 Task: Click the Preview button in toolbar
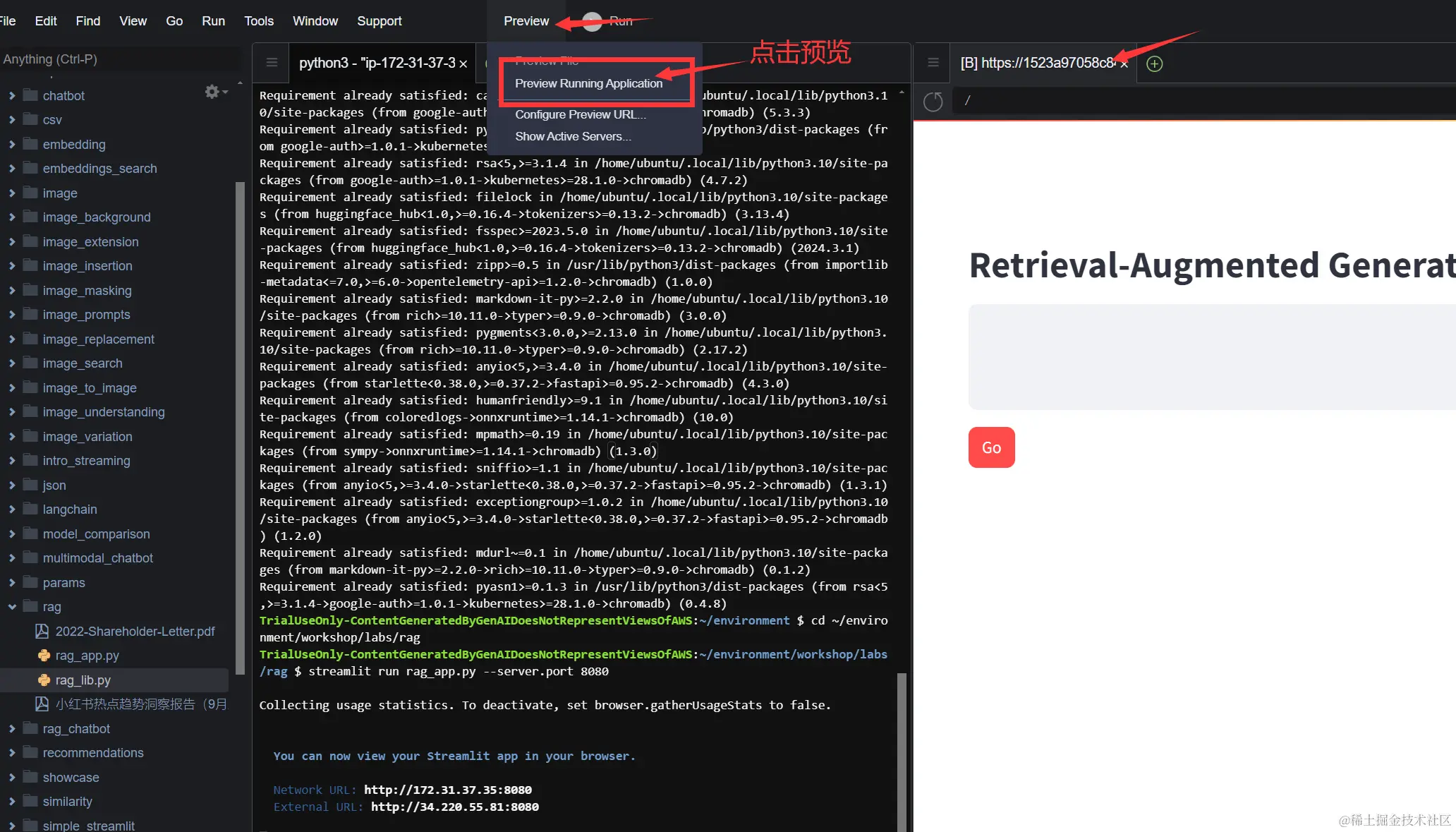coord(526,21)
